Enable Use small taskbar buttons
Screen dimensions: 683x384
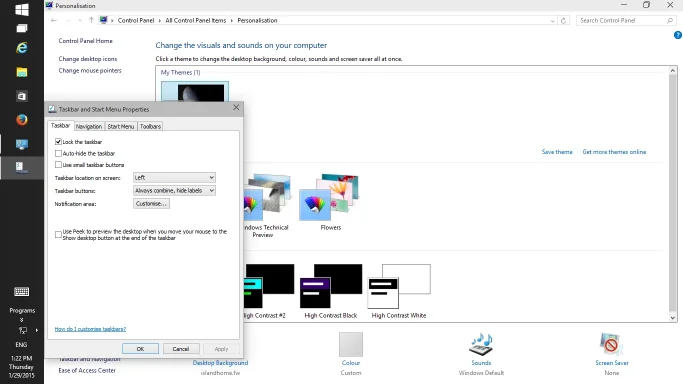point(58,165)
